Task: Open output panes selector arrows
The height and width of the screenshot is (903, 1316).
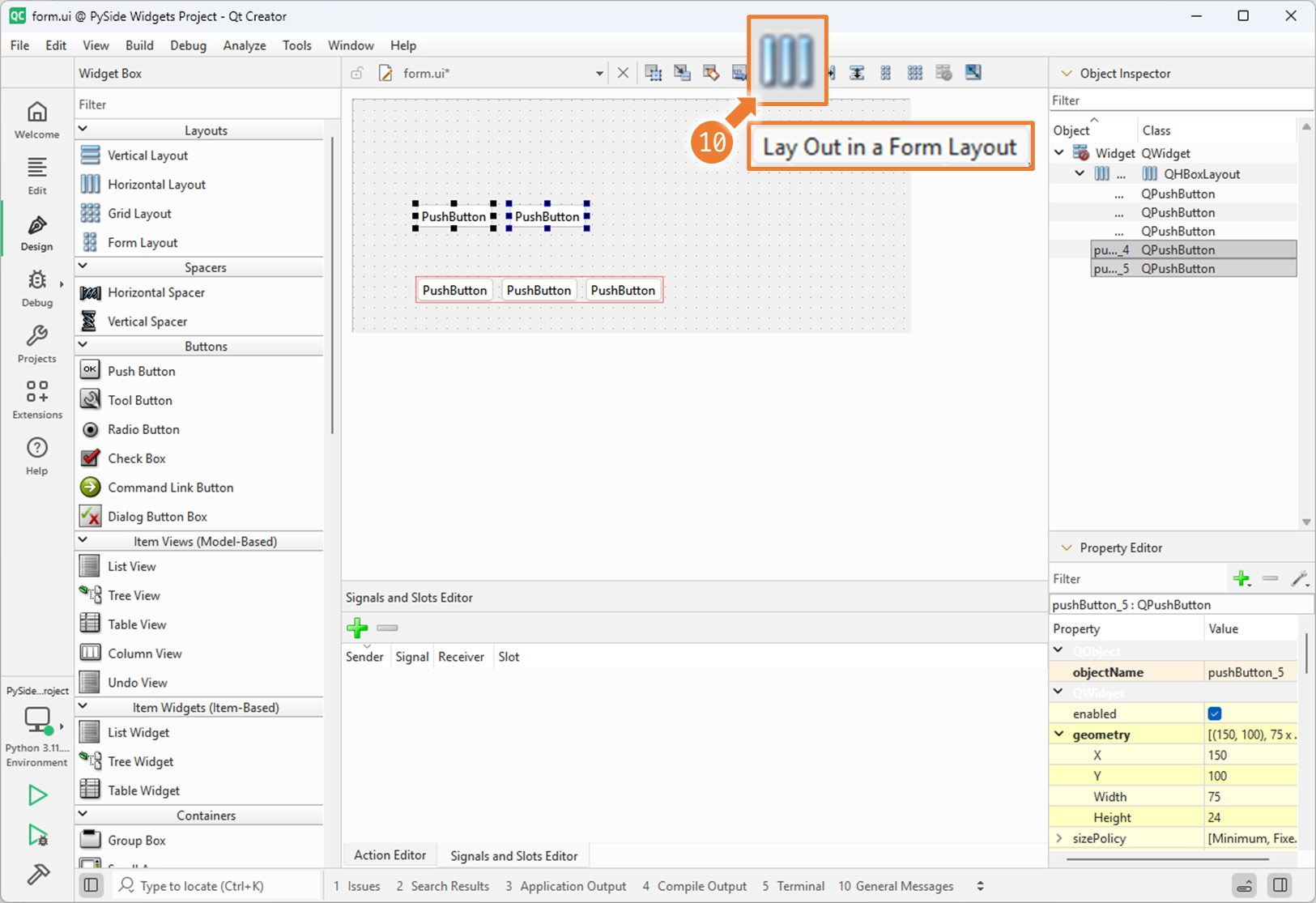Action: coord(981,886)
